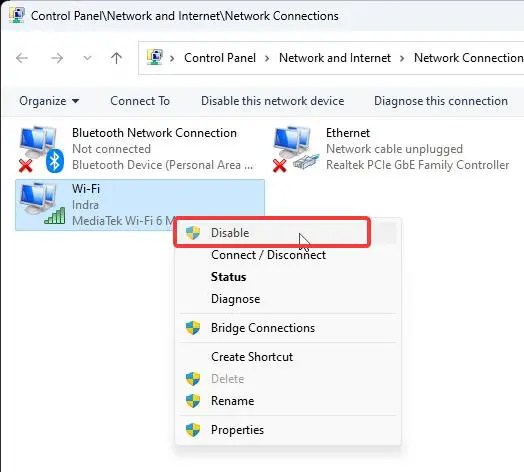Go up one folder level with Up arrow
524x472 pixels.
coord(116,58)
